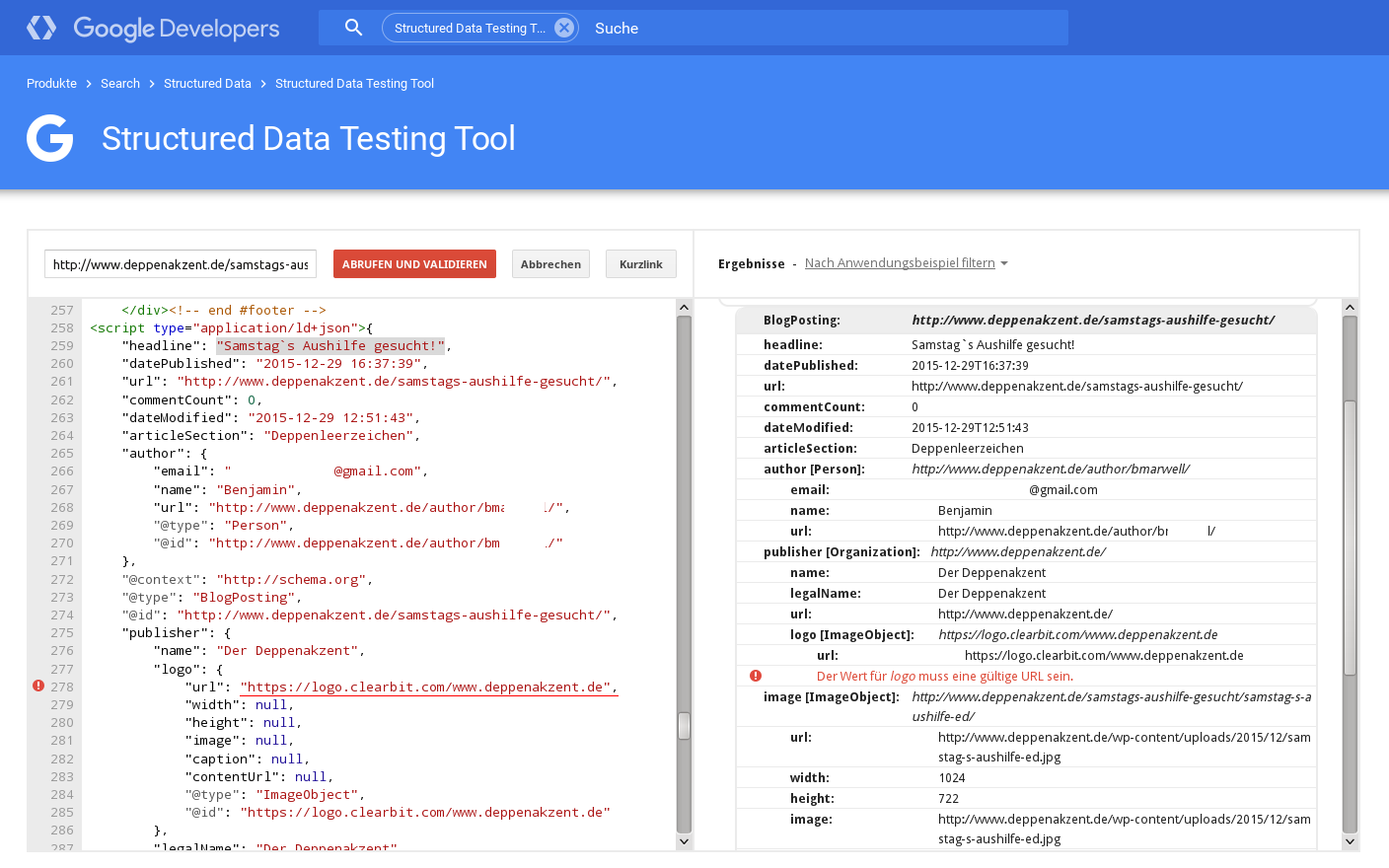The width and height of the screenshot is (1389, 868).
Task: Open the image ImageObject URL link
Action: click(1111, 706)
